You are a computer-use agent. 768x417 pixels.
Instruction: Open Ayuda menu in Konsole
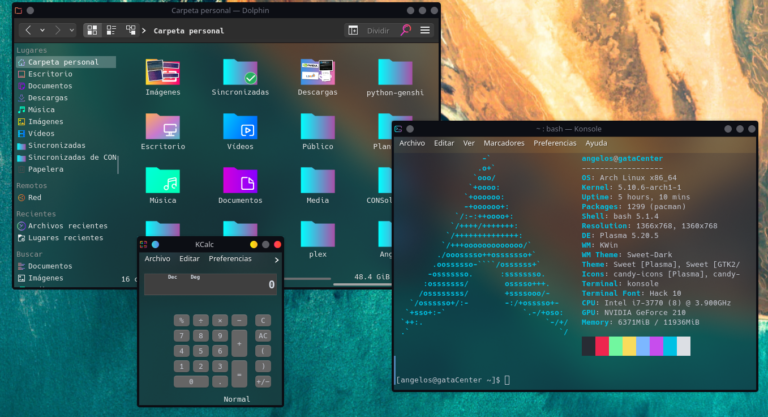596,143
